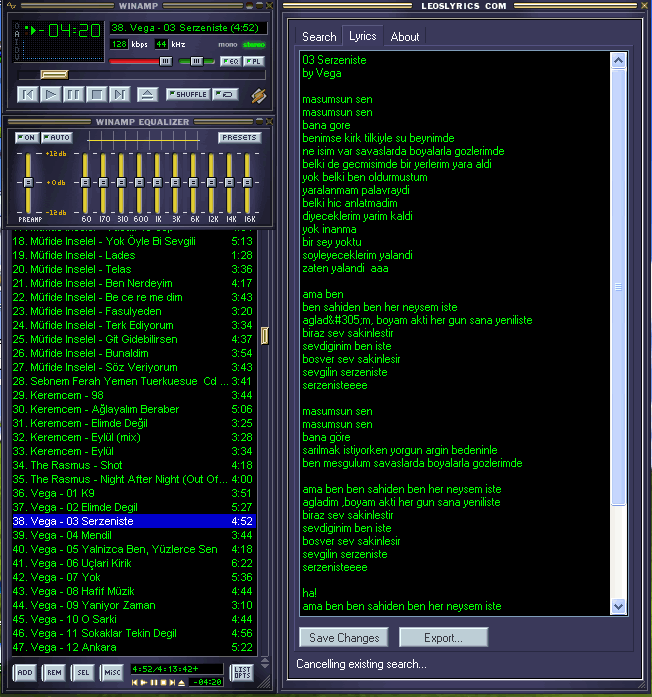Select playlist item 47 Vega - 12 Ankara

point(134,647)
